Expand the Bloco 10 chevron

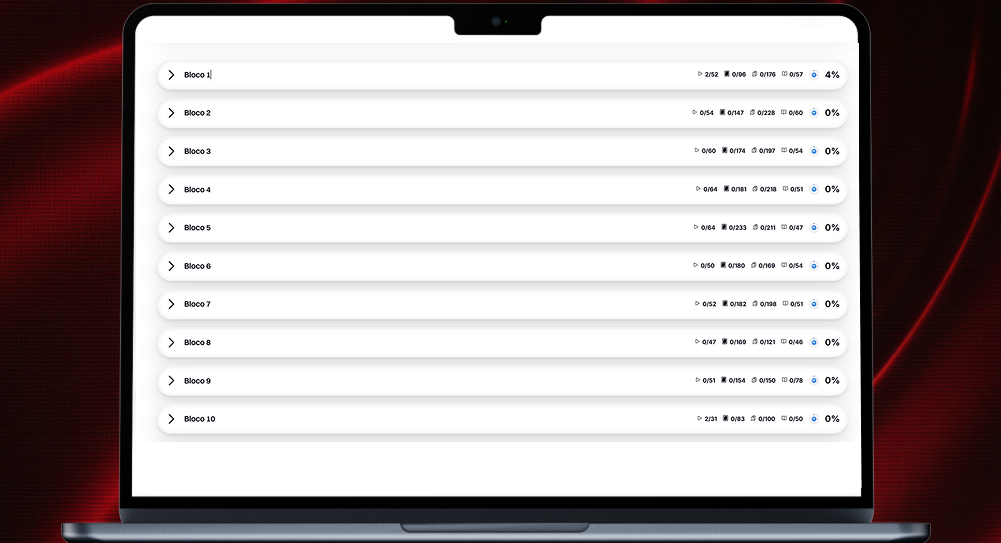tap(171, 419)
